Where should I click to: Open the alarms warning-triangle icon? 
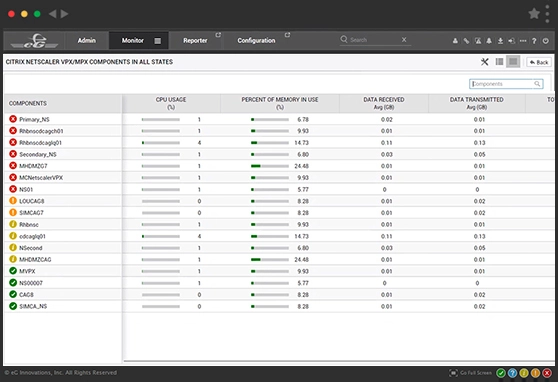(x=478, y=41)
